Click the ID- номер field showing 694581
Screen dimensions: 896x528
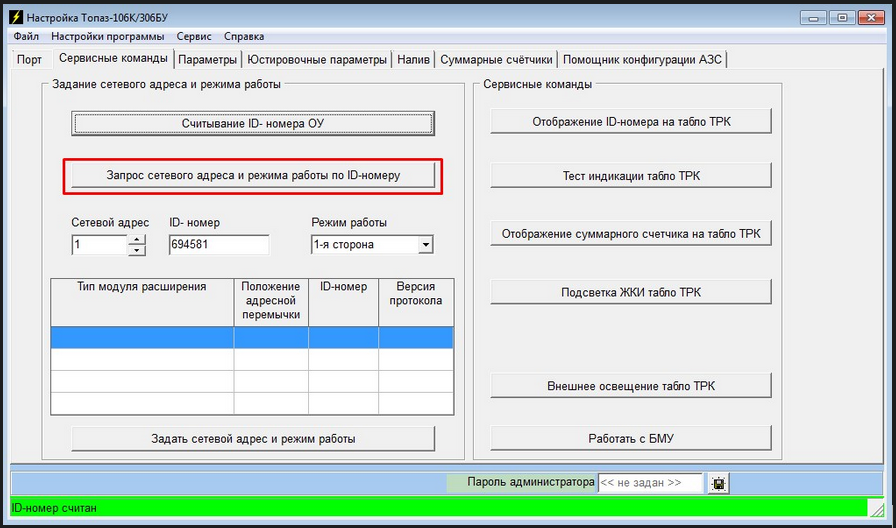[219, 245]
